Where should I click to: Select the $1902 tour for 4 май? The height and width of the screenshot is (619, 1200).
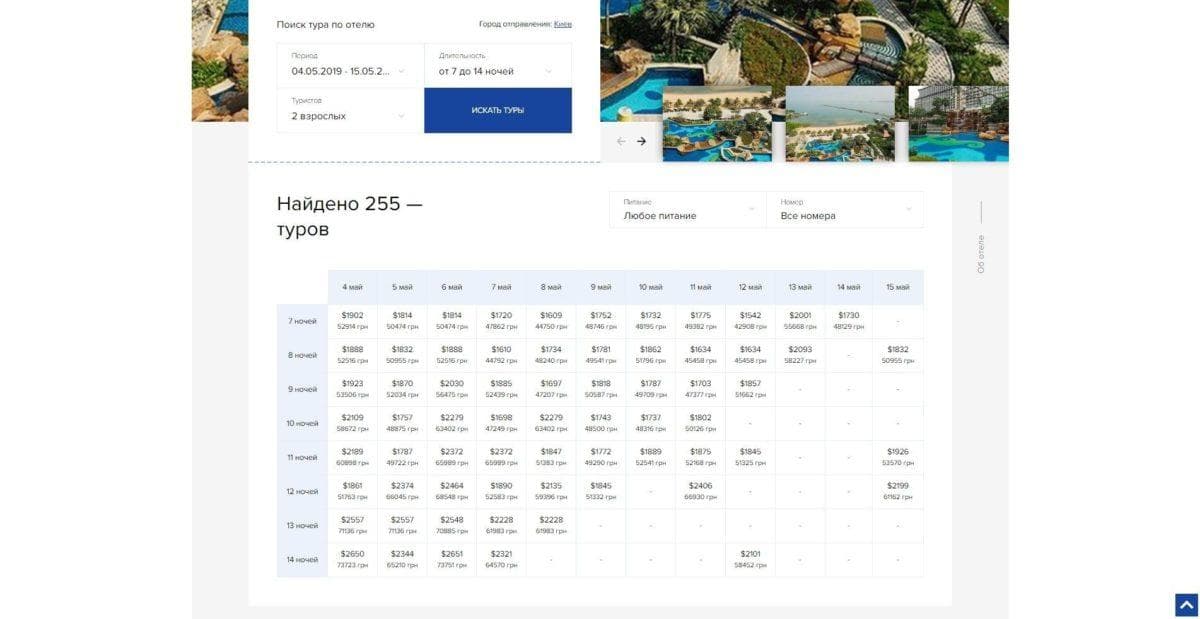click(x=352, y=321)
